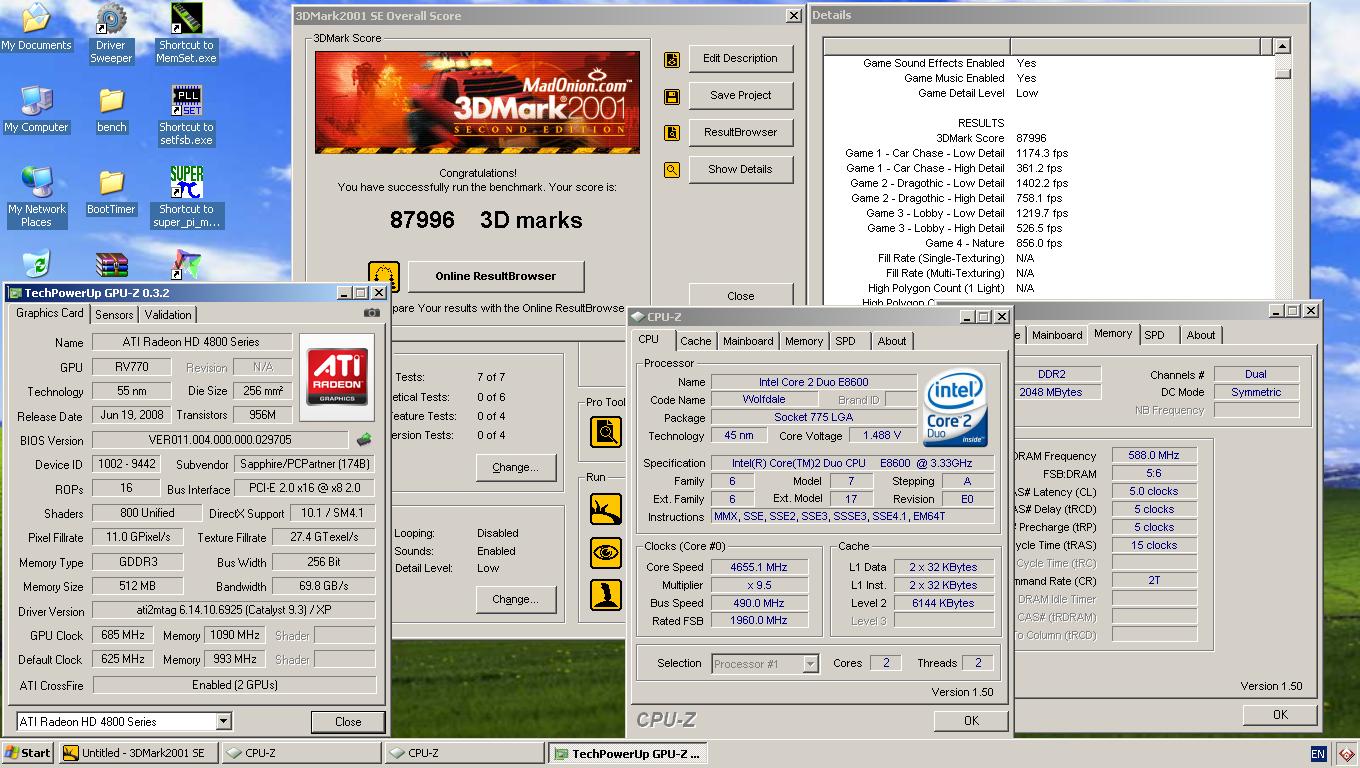Viewport: 1360px width, 768px height.
Task: Click the yellow Online ResultBrowser icon
Action: [384, 277]
